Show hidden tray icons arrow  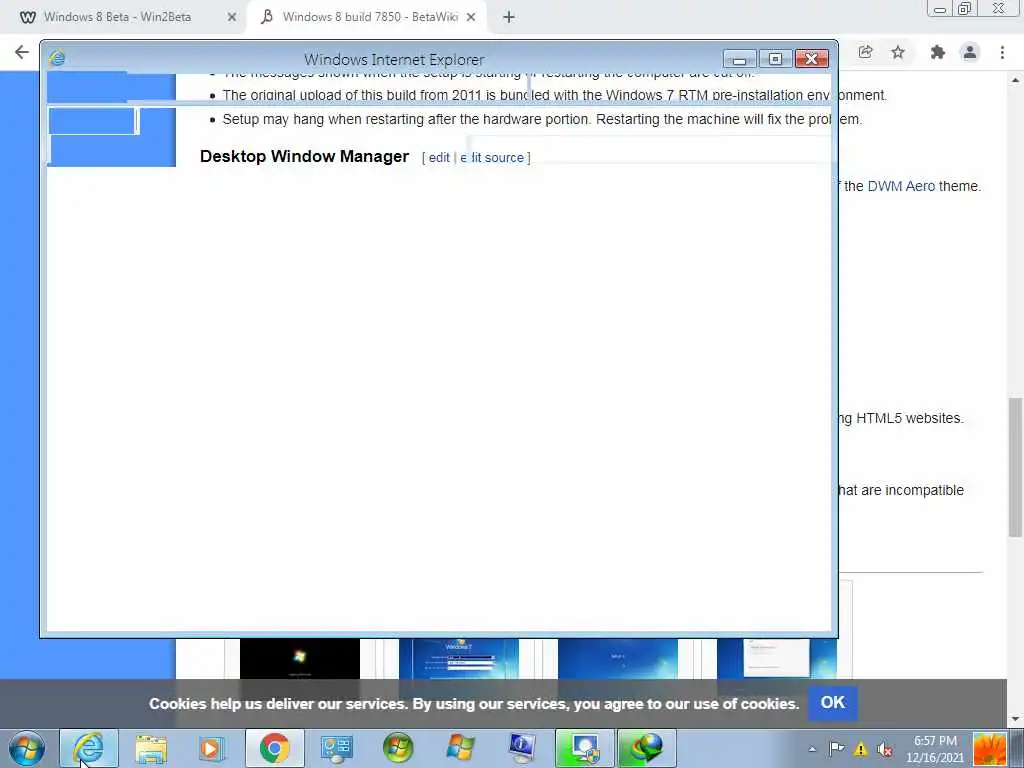point(812,749)
